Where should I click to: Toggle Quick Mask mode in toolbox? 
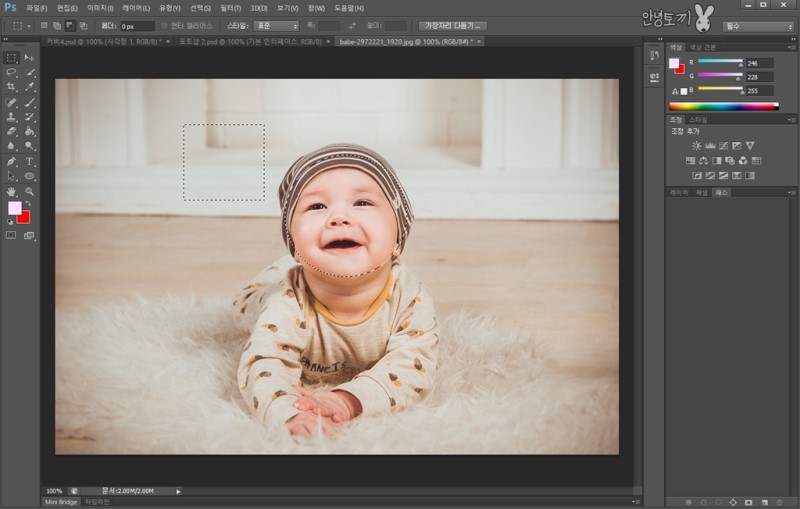11,236
